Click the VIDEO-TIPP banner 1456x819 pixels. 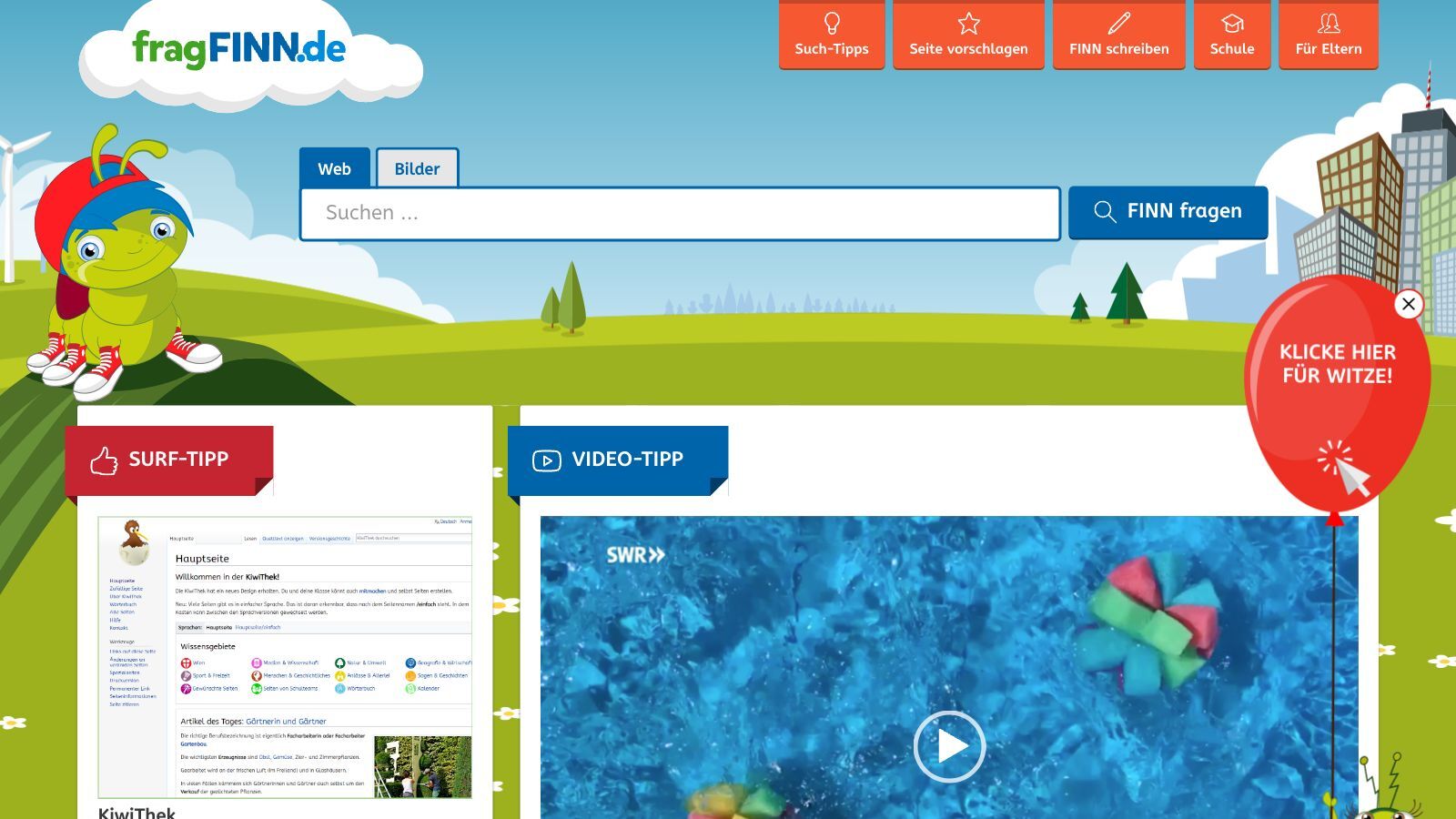click(x=618, y=460)
